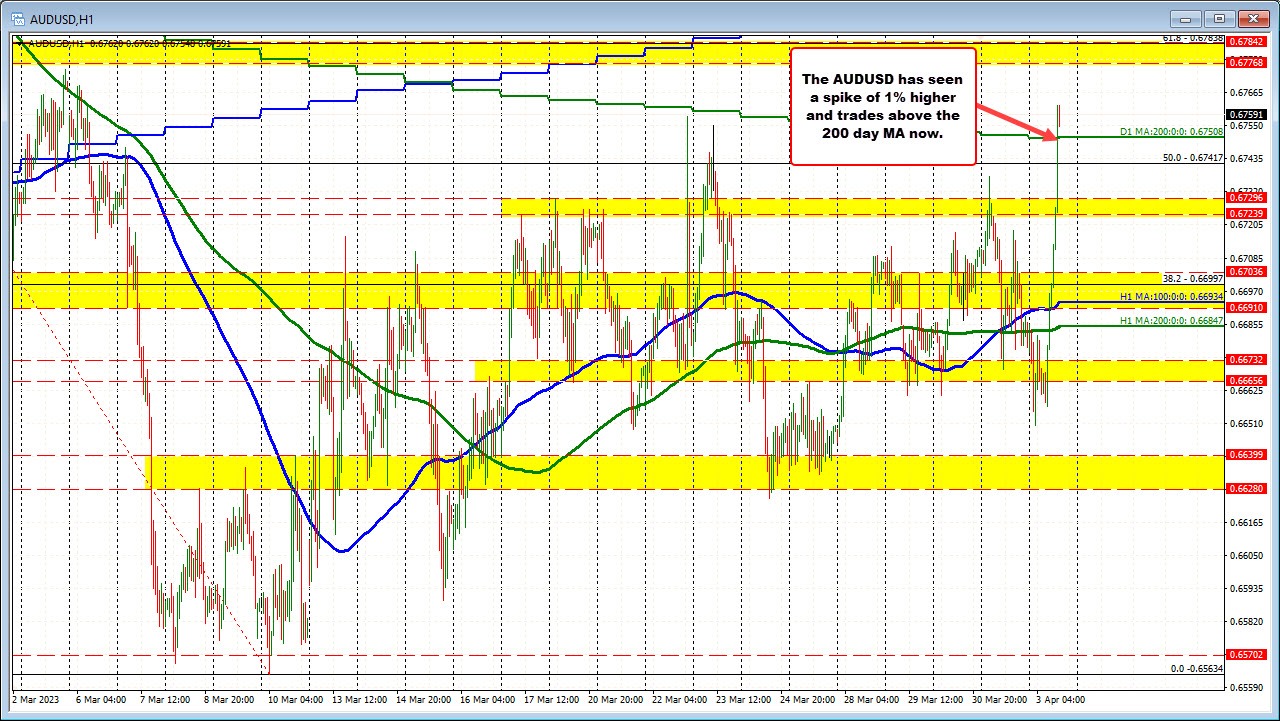The image size is (1280, 721).
Task: Click the '6 Mar 04:00' time axis label
Action: coord(101,701)
